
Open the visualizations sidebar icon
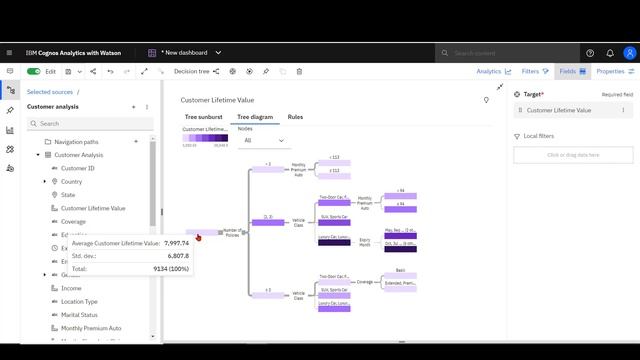pyautogui.click(x=10, y=130)
